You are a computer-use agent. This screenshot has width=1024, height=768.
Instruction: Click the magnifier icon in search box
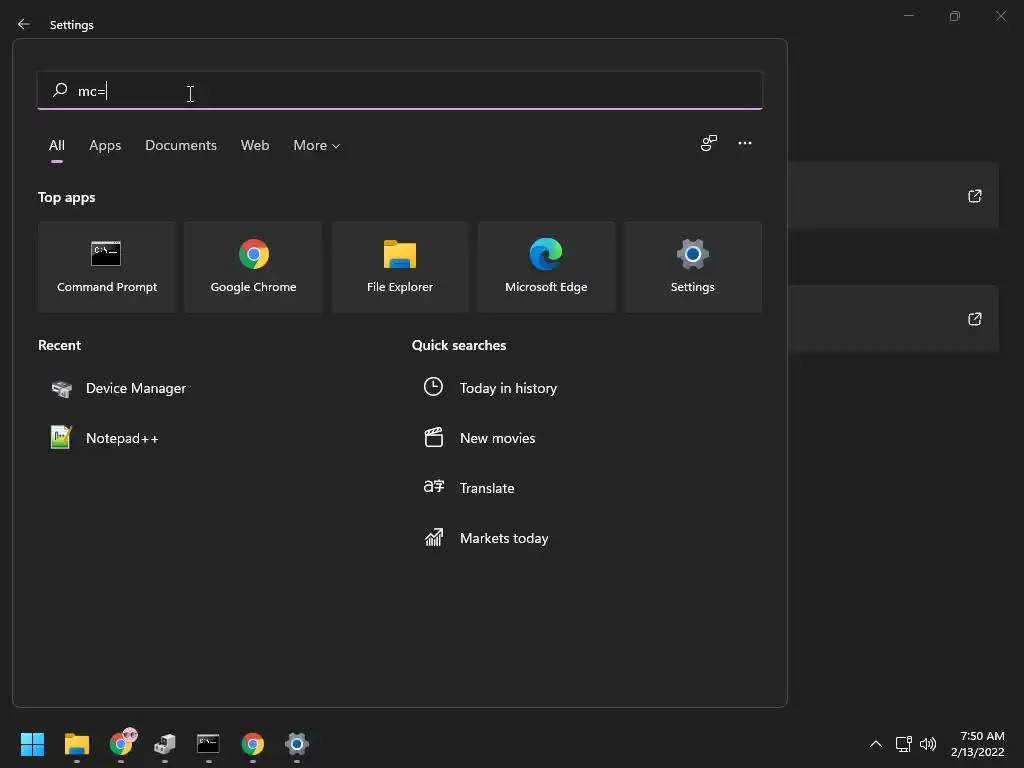pos(60,90)
